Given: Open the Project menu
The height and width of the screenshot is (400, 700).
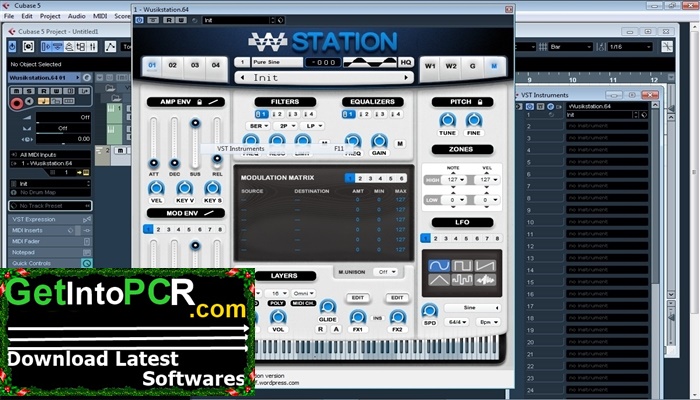Looking at the screenshot, I should click(50, 16).
